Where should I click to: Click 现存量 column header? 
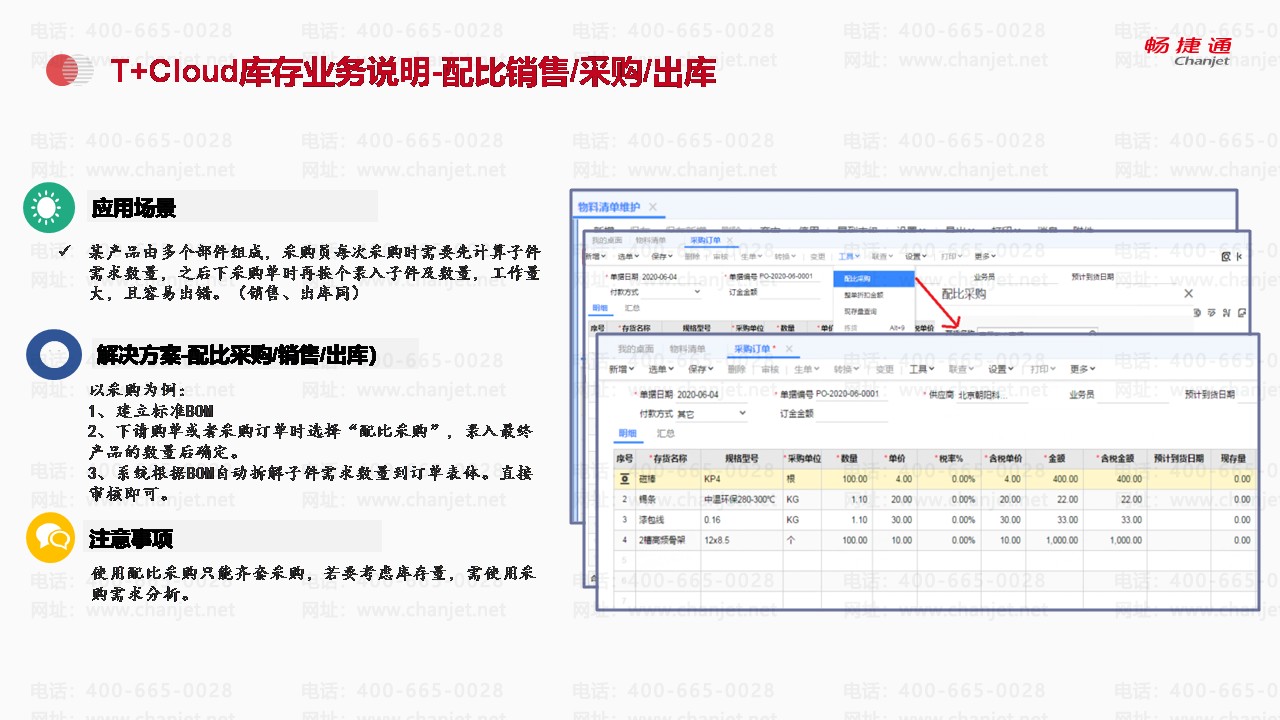(1231, 458)
